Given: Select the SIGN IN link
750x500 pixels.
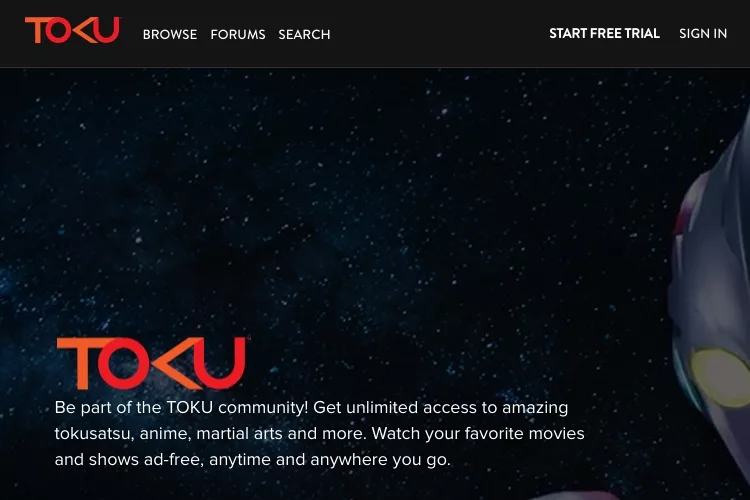Looking at the screenshot, I should [x=703, y=33].
